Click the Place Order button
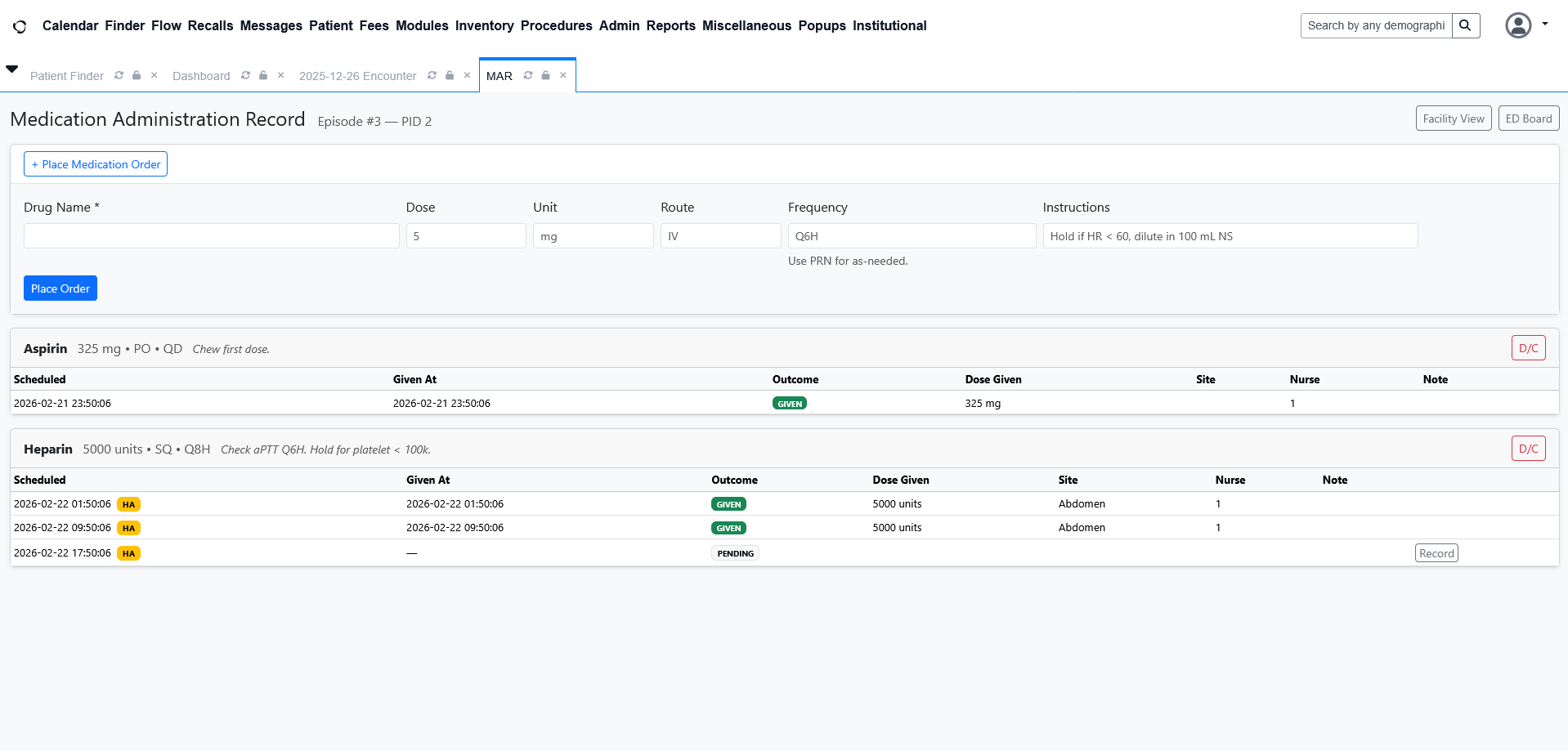Image resolution: width=1568 pixels, height=751 pixels. coord(60,288)
